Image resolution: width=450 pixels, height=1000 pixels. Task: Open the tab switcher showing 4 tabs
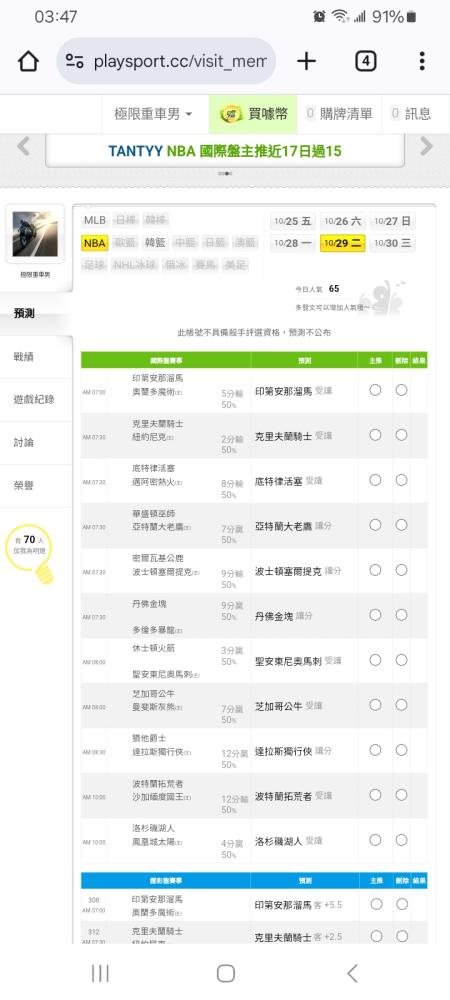(365, 61)
